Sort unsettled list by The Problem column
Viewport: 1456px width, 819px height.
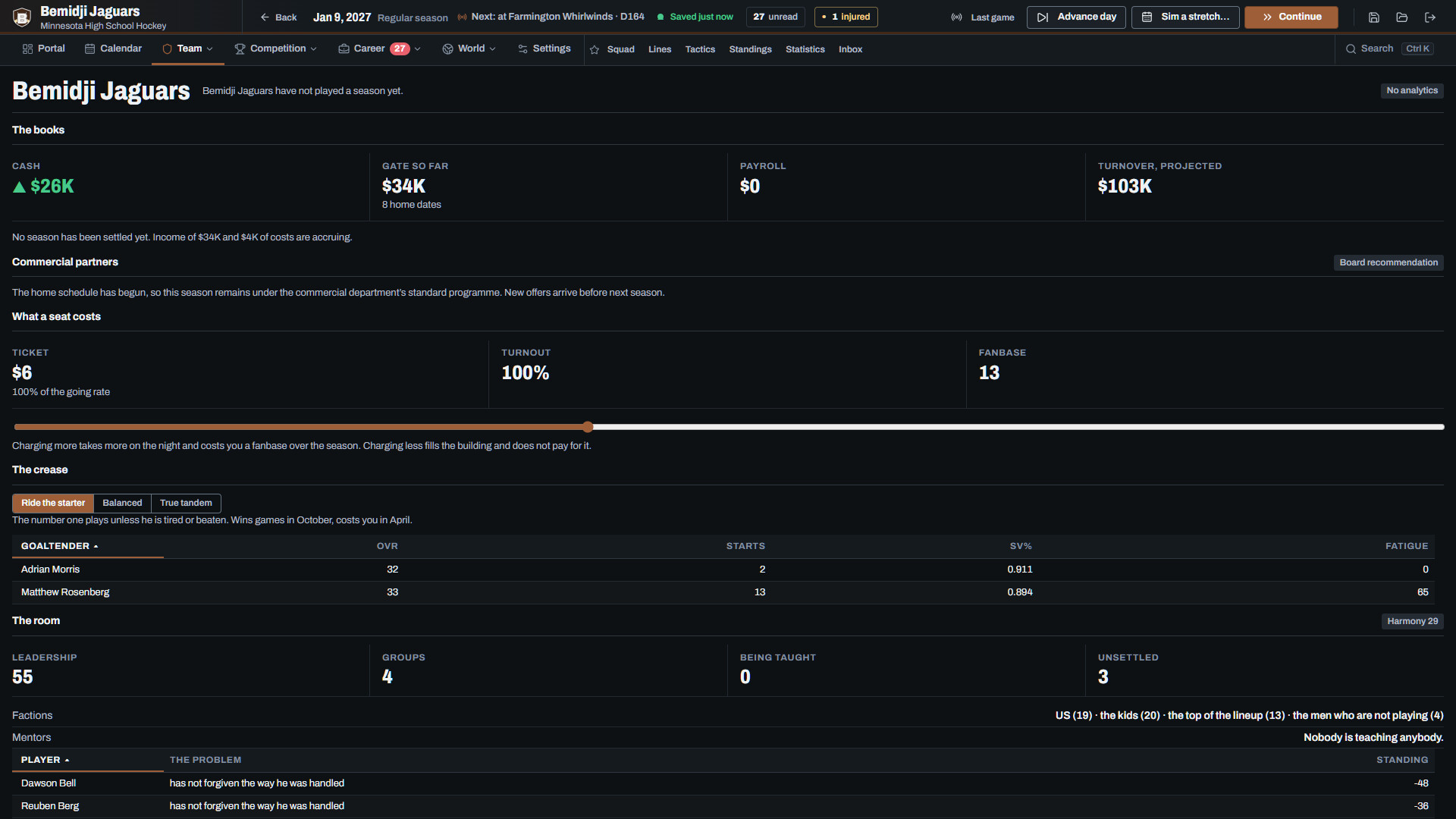(x=206, y=760)
